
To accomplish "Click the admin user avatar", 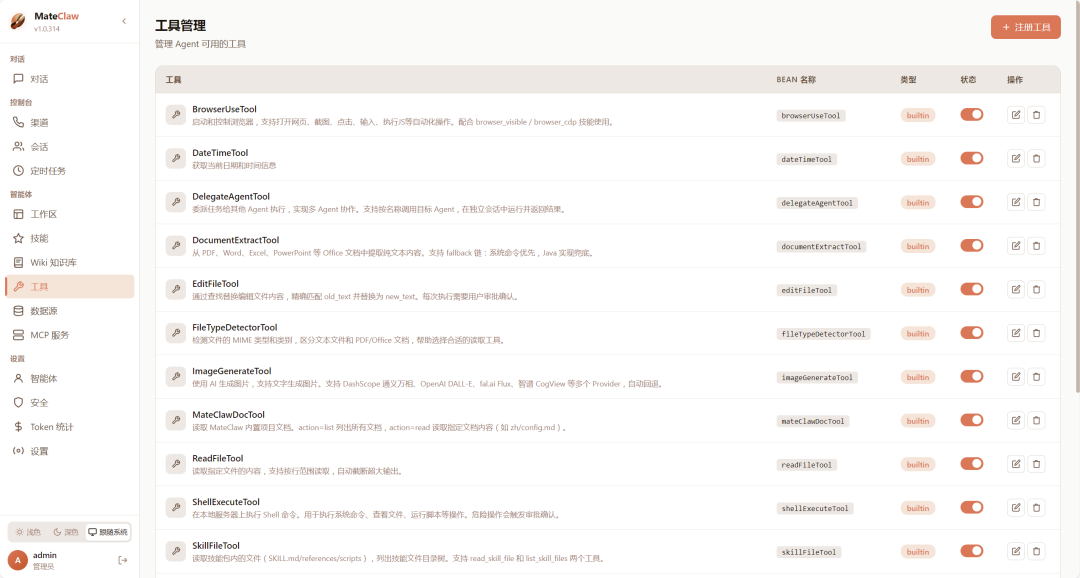I will click(x=17, y=560).
